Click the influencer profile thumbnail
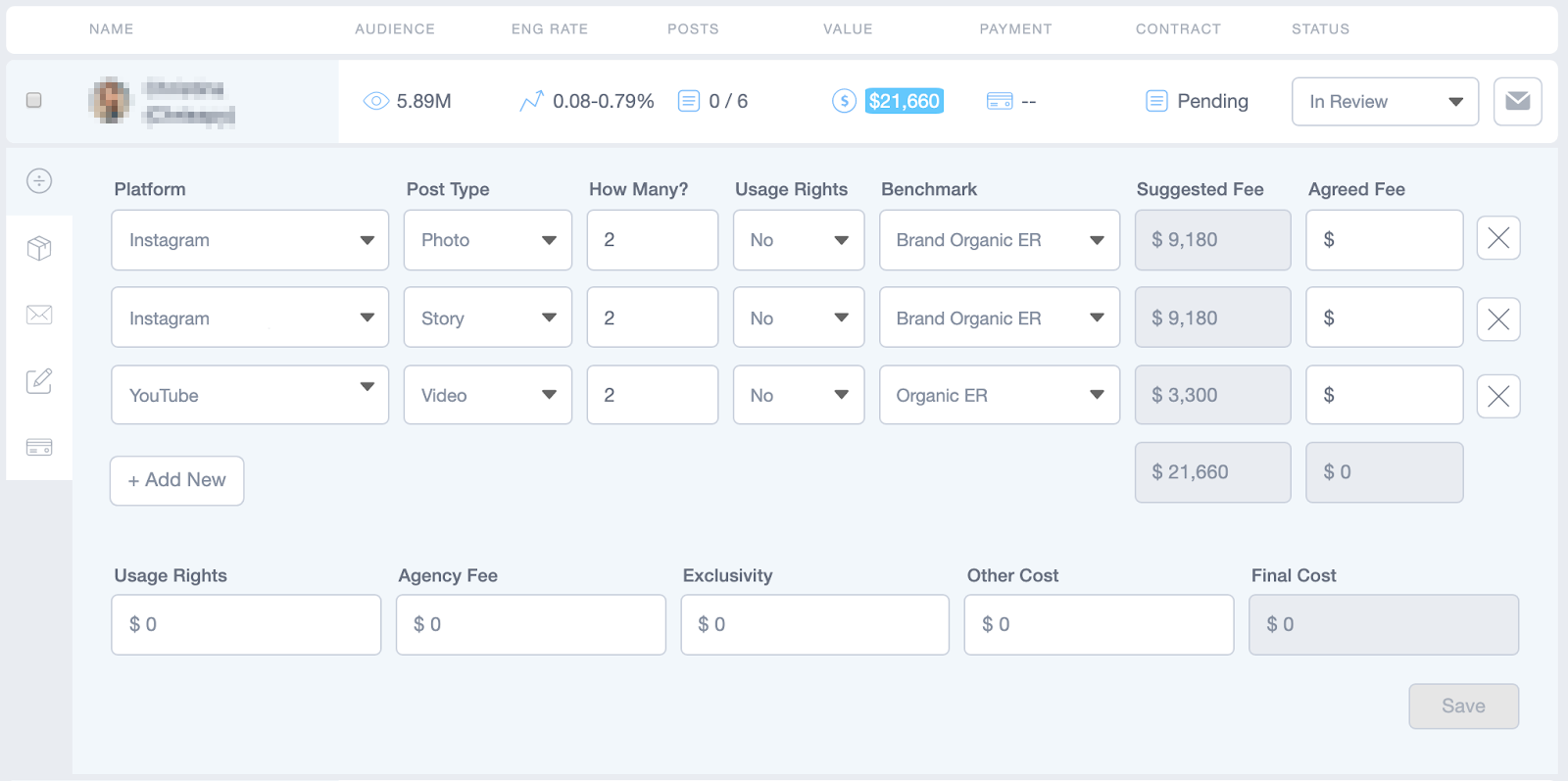The height and width of the screenshot is (781, 1568). tap(111, 100)
